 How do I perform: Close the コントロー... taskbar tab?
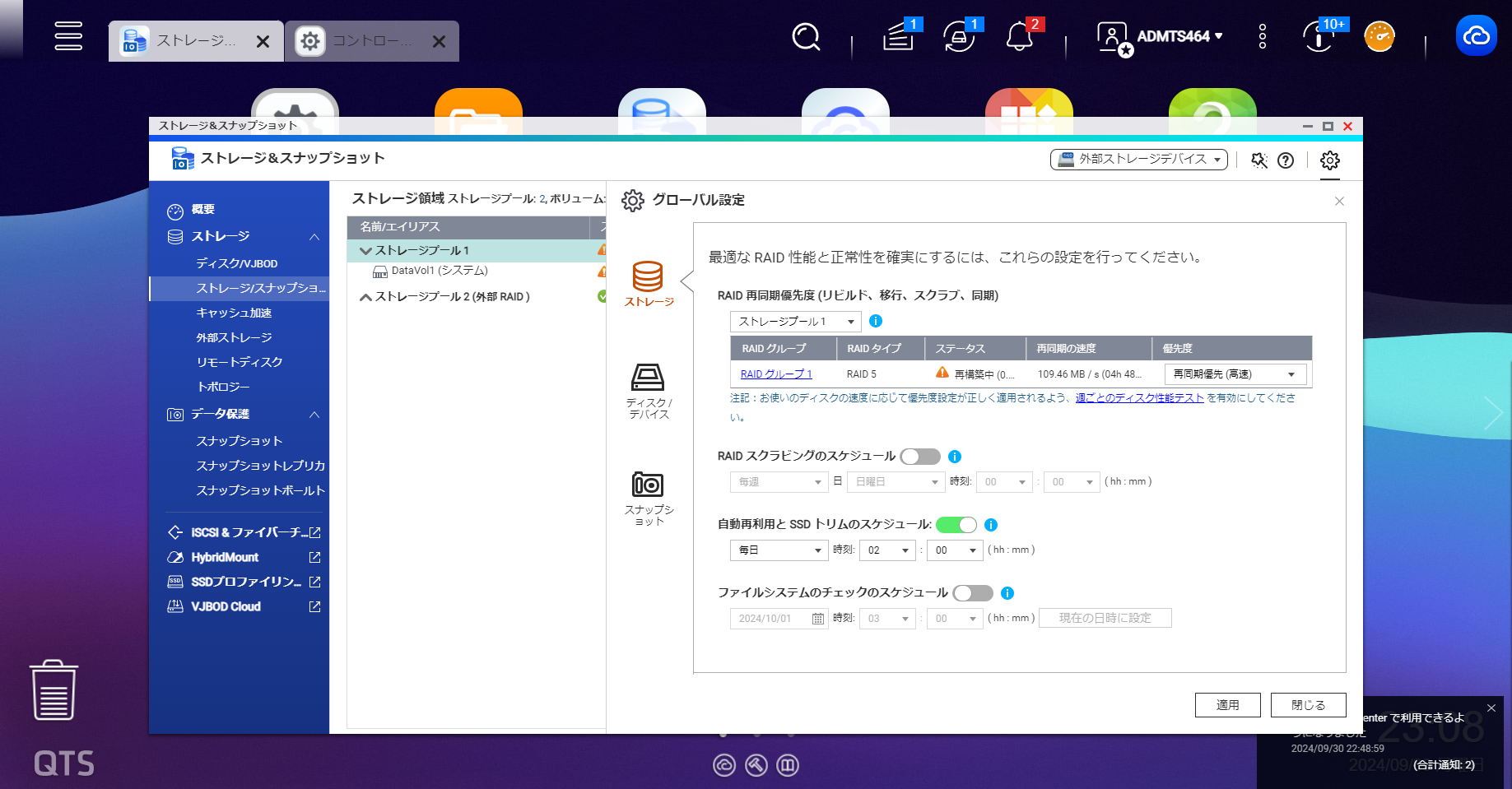pos(439,41)
